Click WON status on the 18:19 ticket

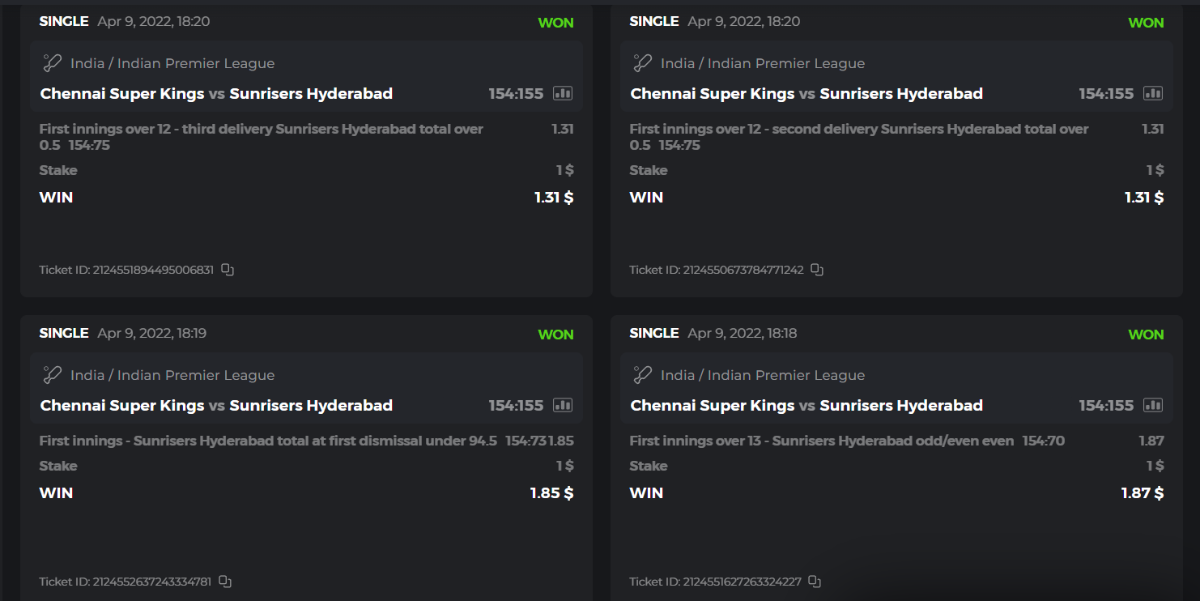point(556,335)
